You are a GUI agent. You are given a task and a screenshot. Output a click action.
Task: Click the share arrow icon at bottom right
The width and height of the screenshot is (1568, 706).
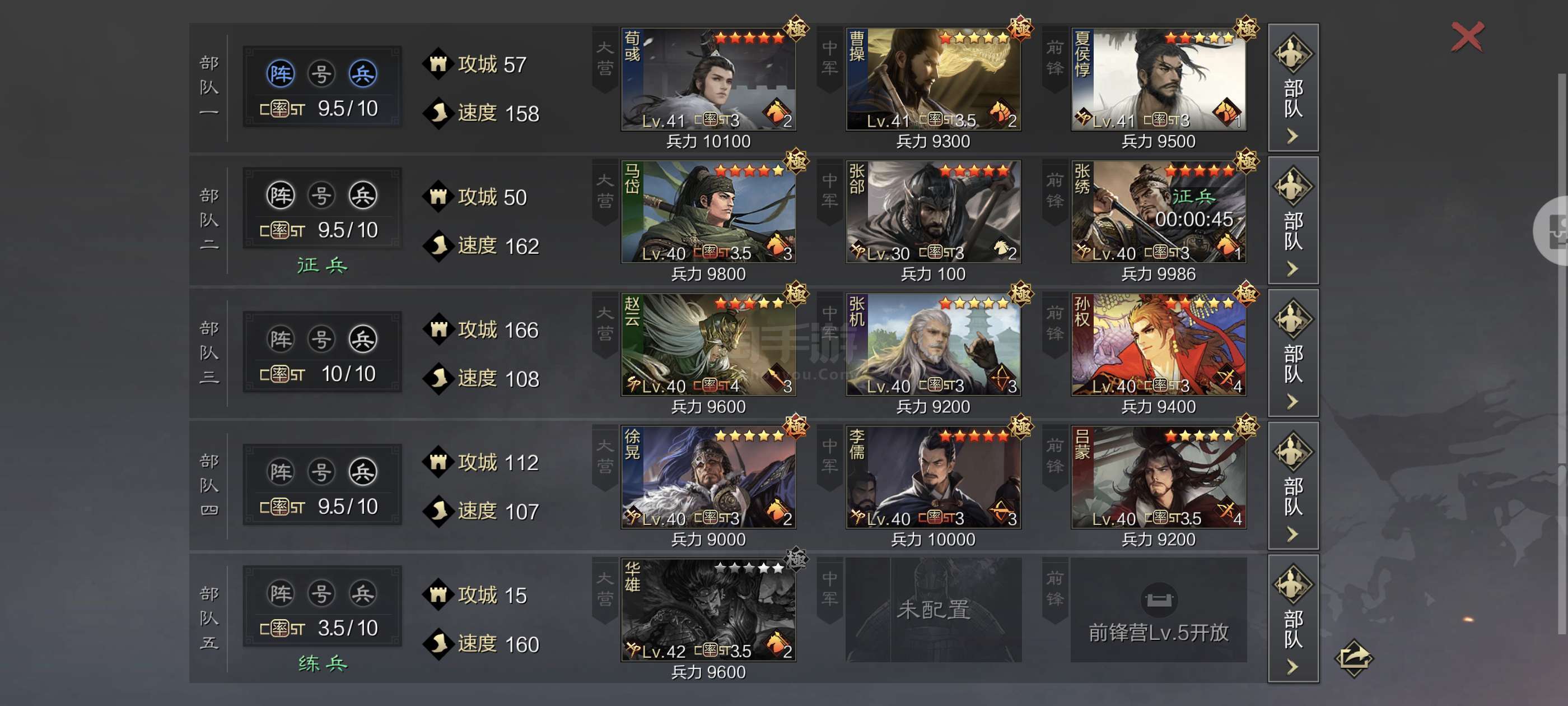[1353, 658]
